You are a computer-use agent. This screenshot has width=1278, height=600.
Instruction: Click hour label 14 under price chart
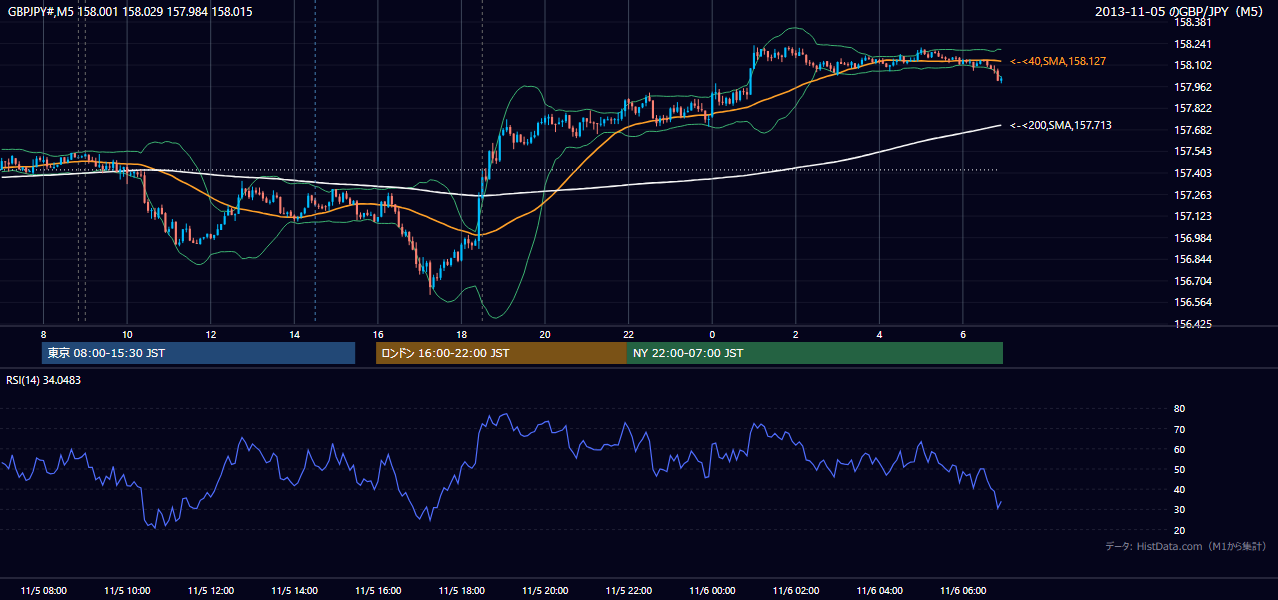click(x=294, y=334)
